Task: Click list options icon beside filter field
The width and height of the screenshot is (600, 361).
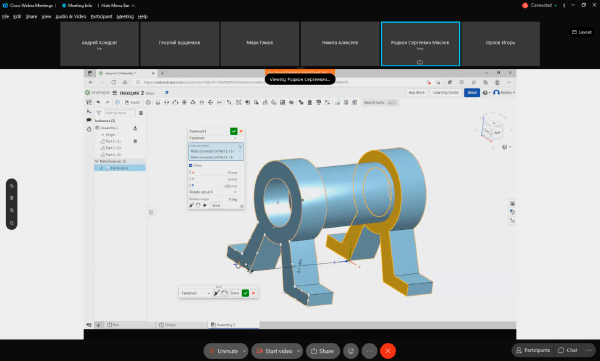Action: point(141,113)
